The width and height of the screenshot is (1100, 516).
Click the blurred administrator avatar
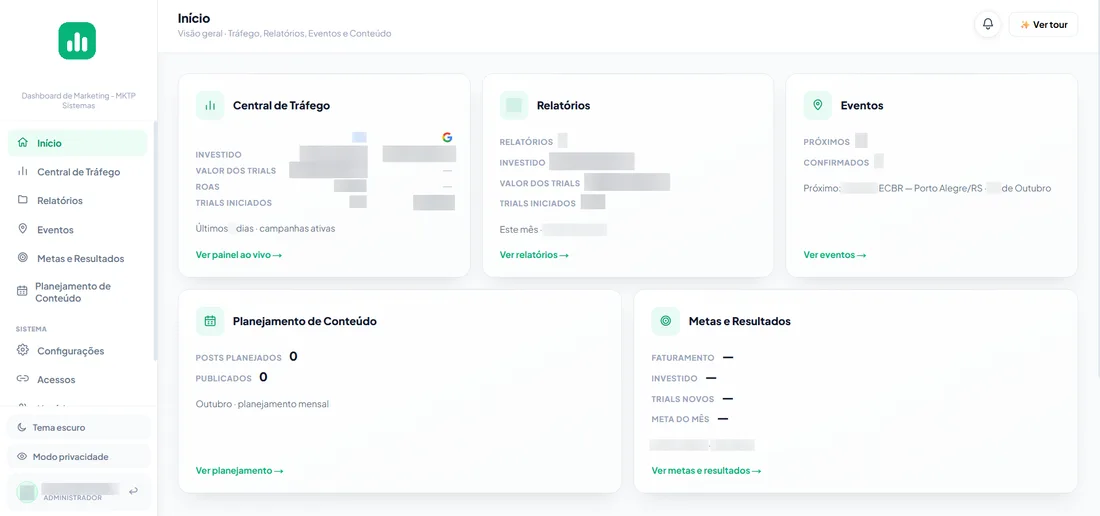(27, 492)
